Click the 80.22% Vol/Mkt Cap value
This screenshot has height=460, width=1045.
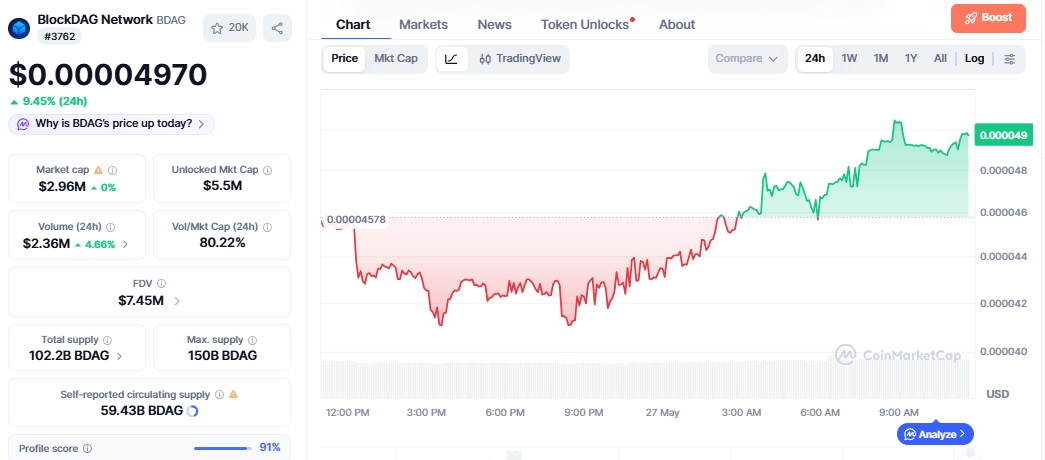pyautogui.click(x=222, y=243)
